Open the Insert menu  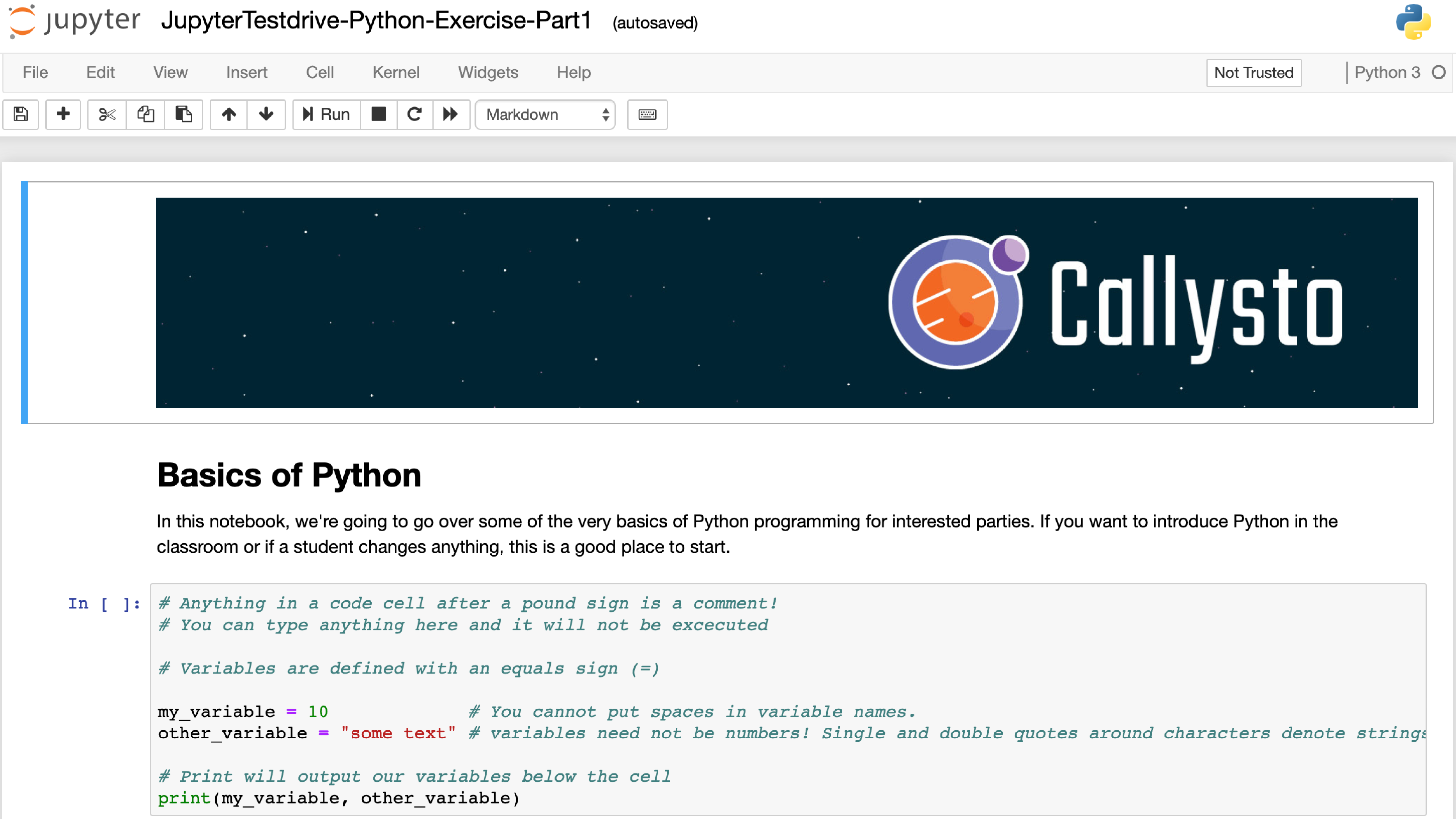coord(247,73)
